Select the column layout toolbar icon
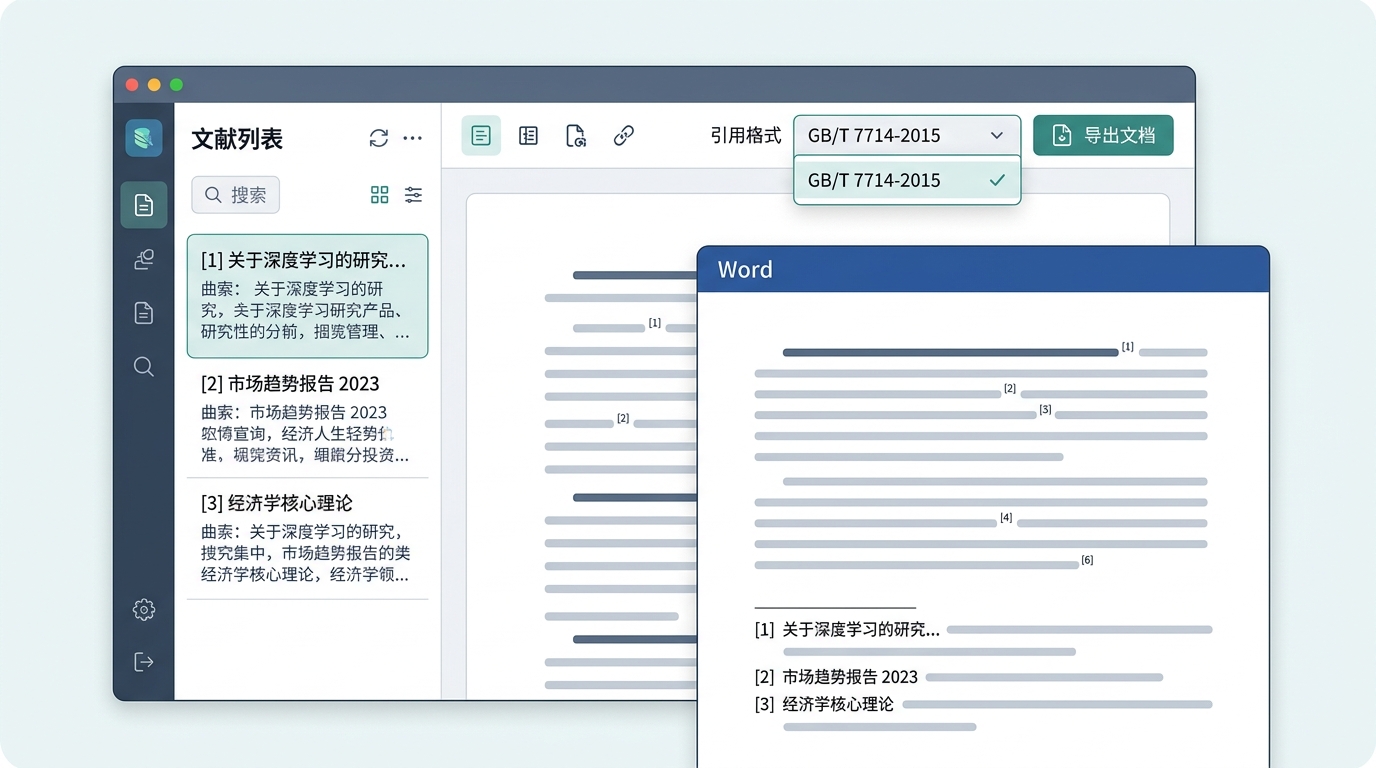1376x768 pixels. (x=528, y=136)
